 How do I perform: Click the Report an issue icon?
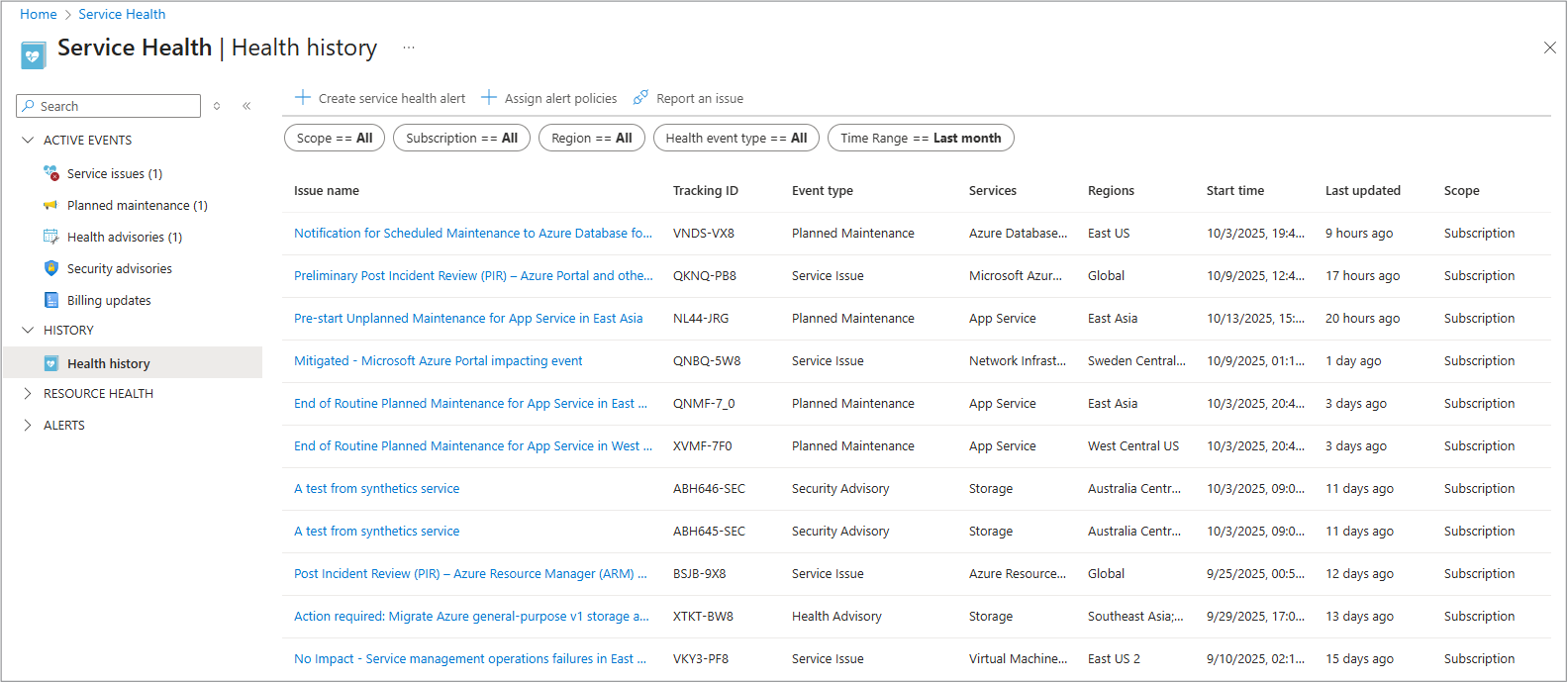point(640,98)
